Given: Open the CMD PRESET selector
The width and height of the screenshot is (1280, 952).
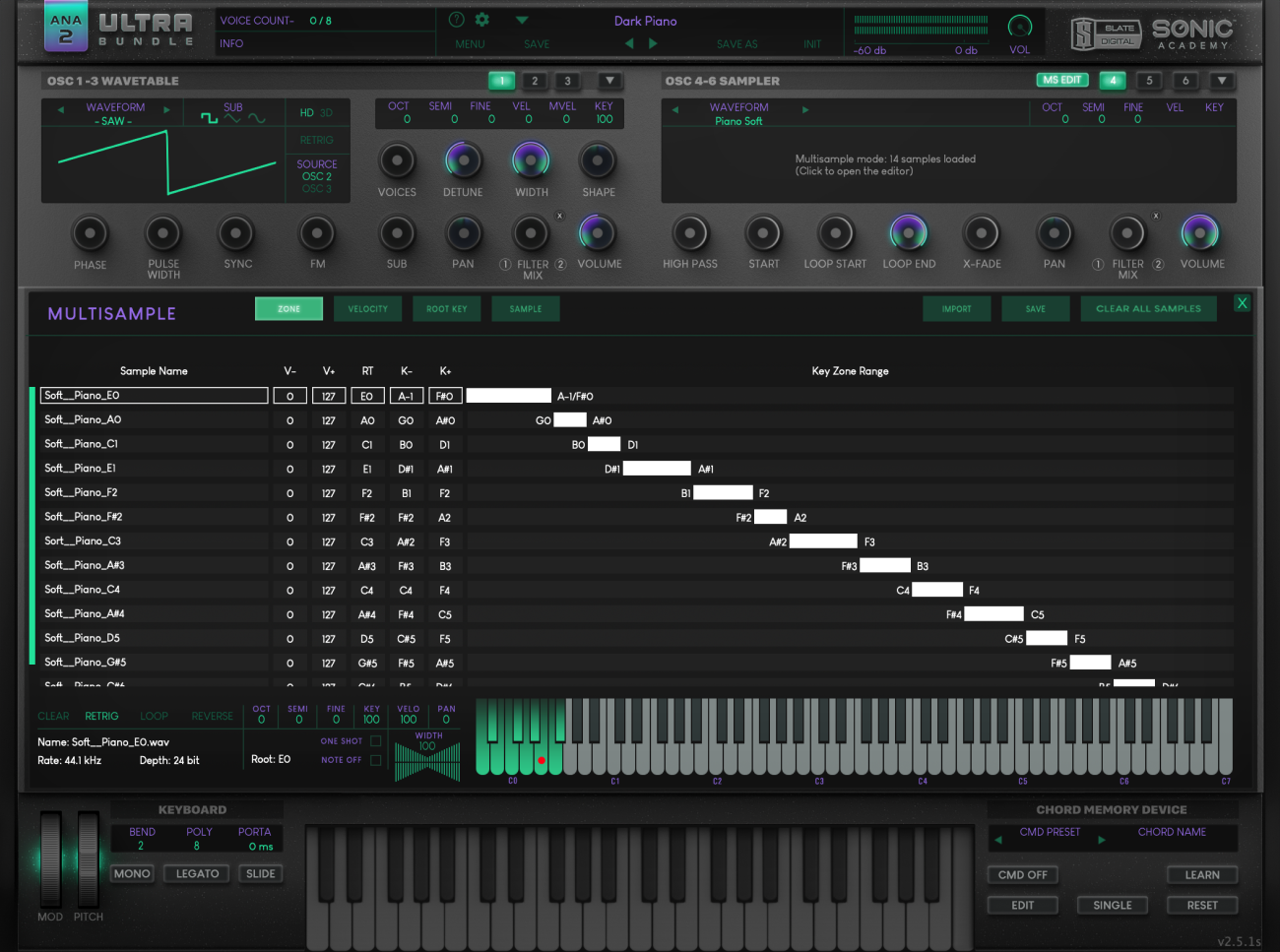Looking at the screenshot, I should pyautogui.click(x=1050, y=832).
